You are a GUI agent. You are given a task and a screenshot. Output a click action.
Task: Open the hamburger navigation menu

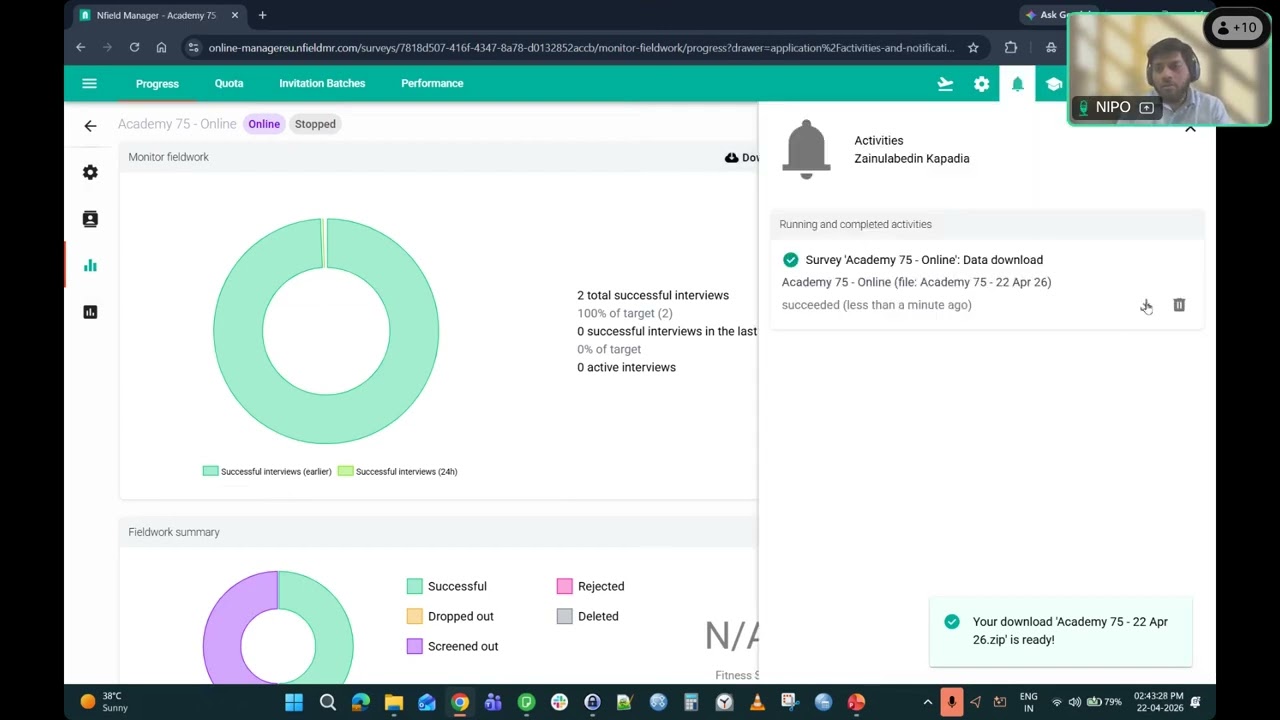(89, 83)
